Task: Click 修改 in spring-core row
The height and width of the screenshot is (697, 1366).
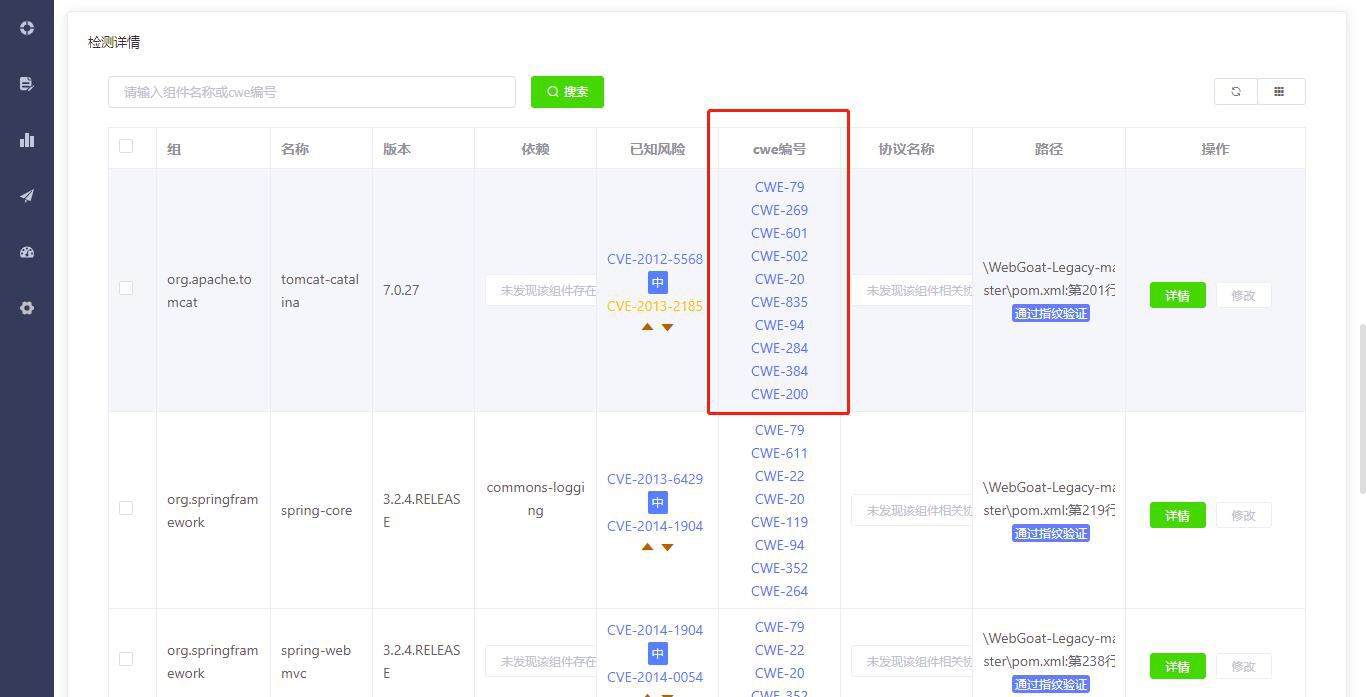Action: [1243, 515]
